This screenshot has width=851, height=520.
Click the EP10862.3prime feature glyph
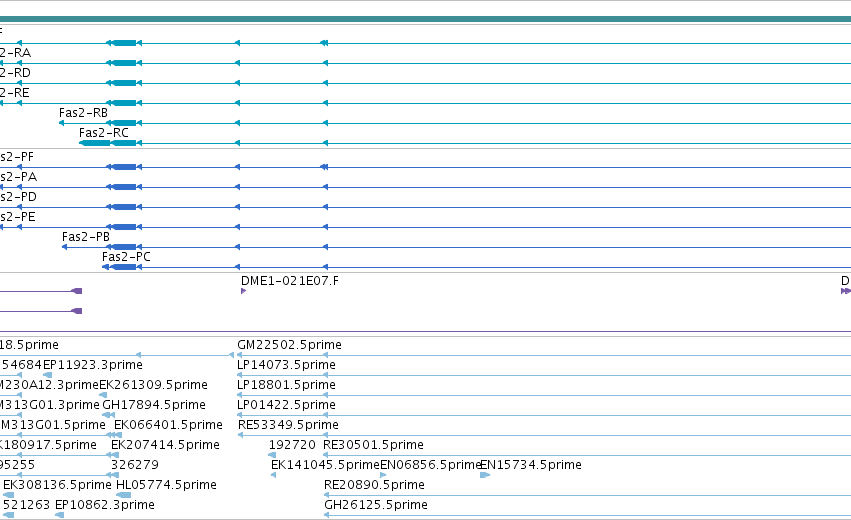tap(60, 515)
